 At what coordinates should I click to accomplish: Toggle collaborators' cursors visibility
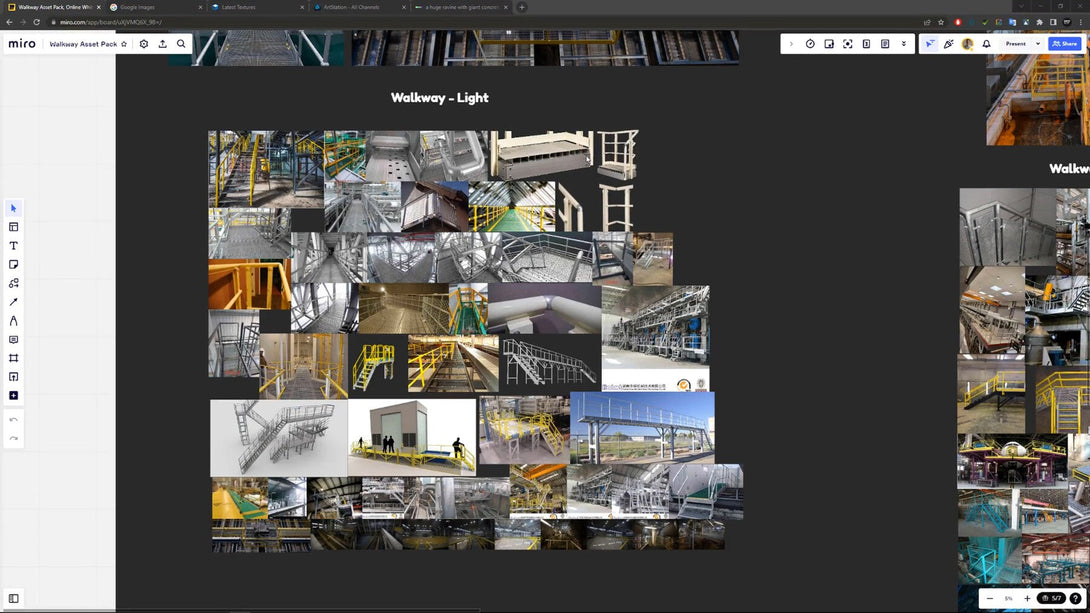930,44
